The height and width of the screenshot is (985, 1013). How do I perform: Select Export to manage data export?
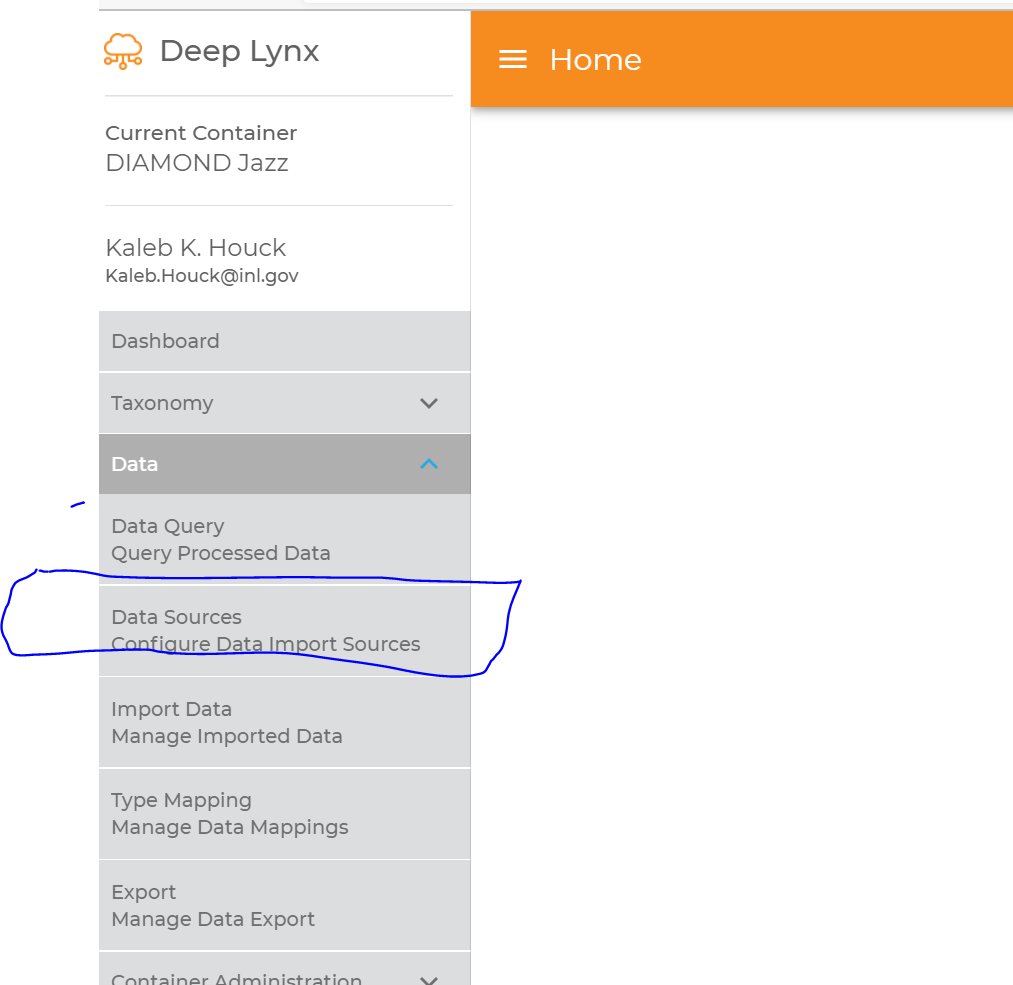pyautogui.click(x=144, y=892)
